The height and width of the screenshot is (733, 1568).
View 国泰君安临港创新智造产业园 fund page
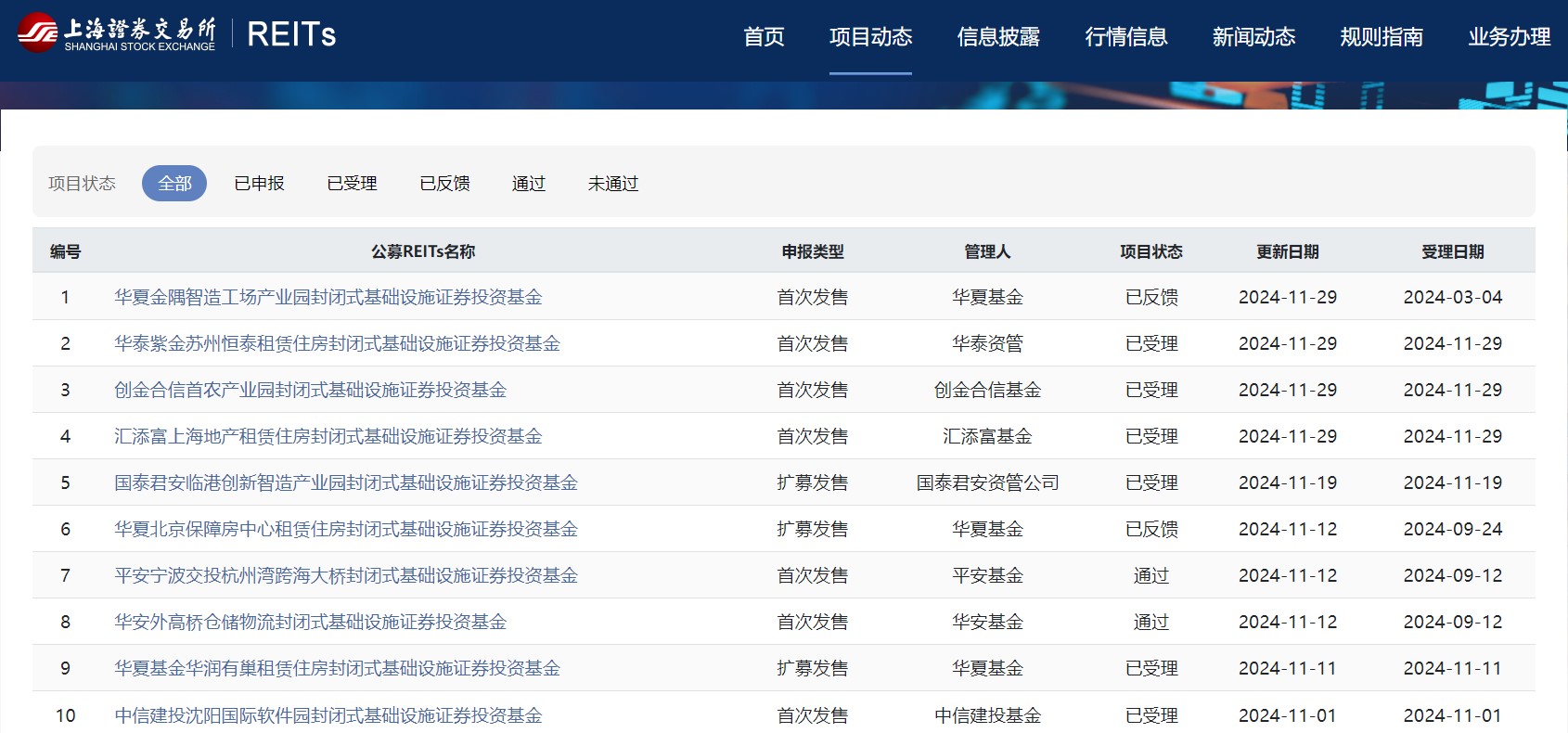345,482
